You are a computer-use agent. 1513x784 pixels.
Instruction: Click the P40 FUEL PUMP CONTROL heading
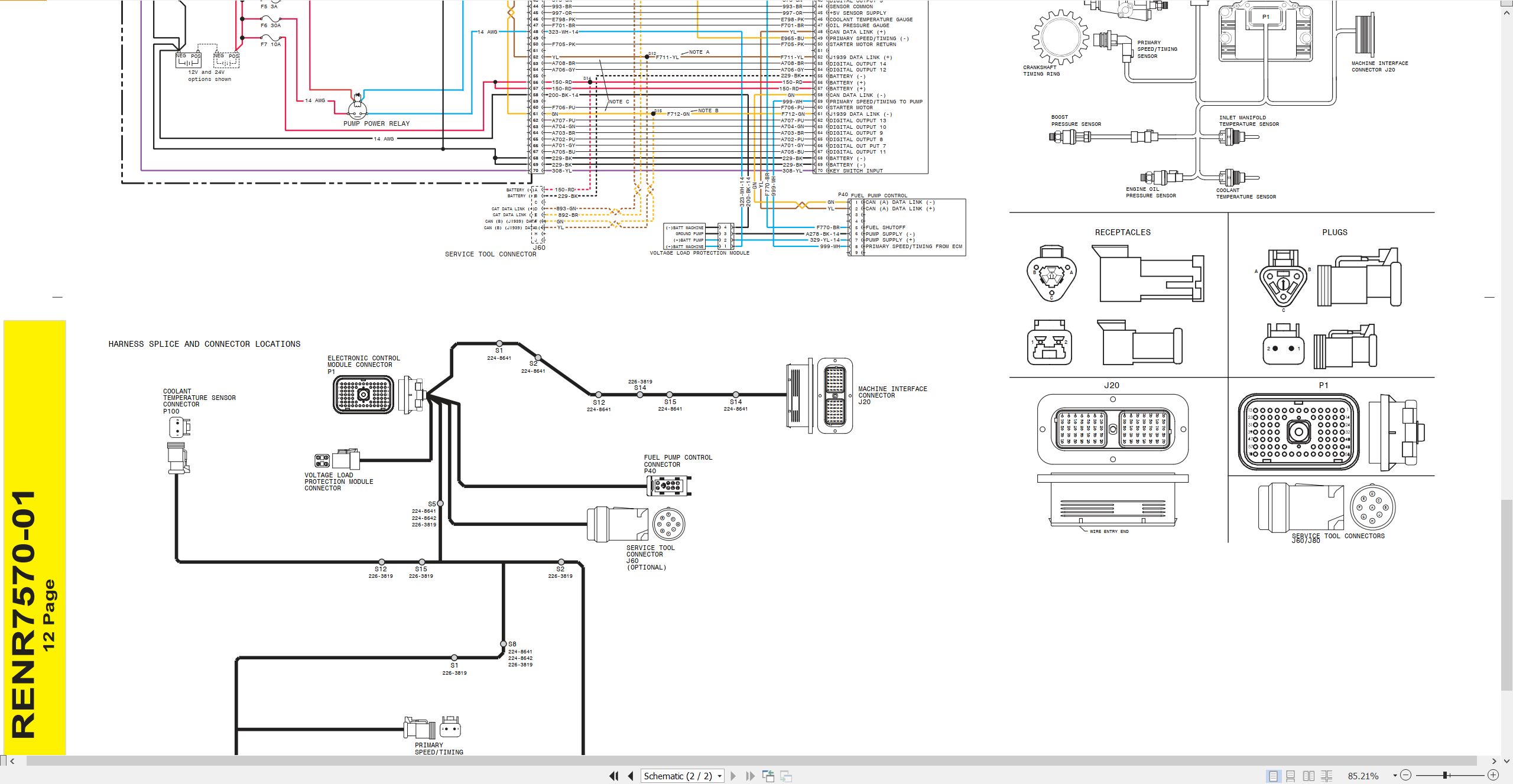point(872,195)
